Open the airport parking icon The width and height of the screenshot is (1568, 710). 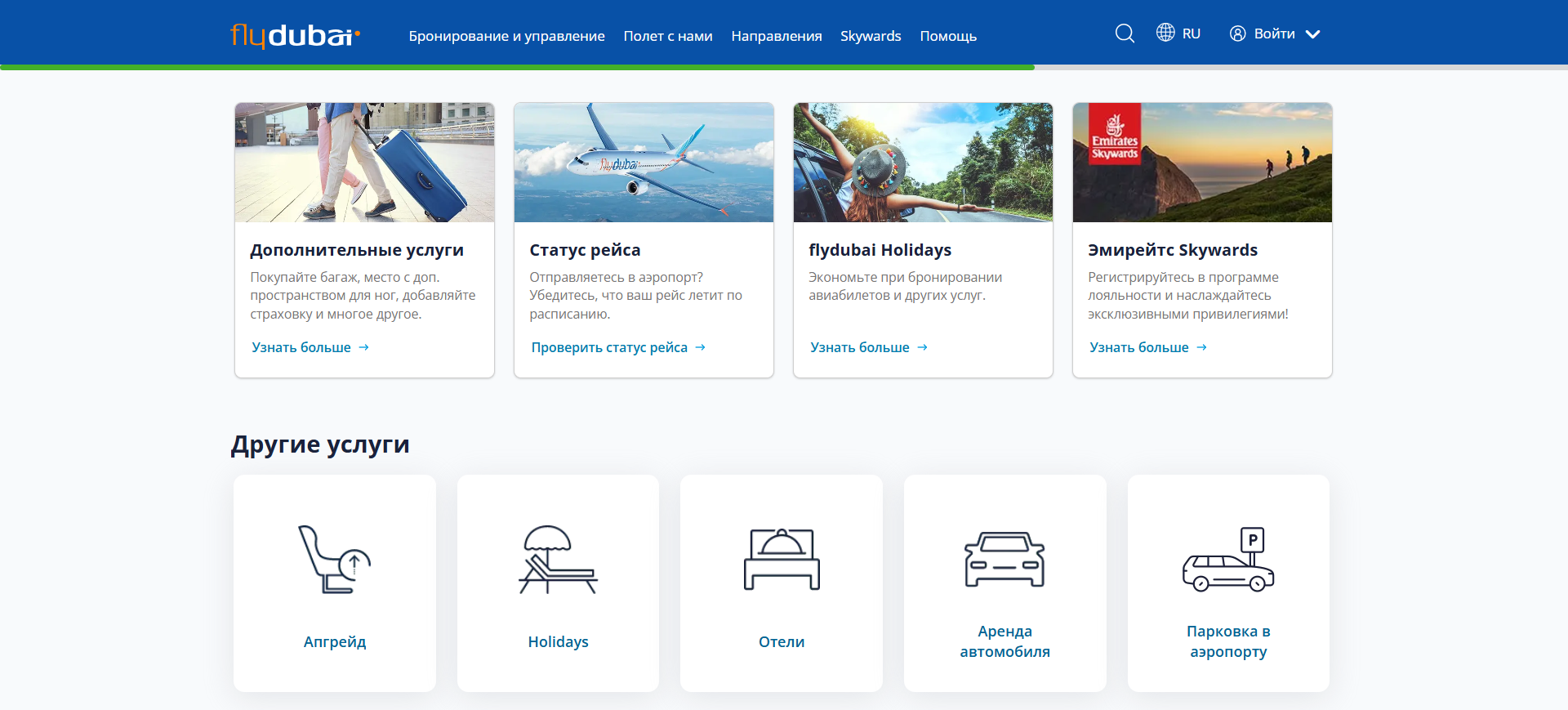1228,560
